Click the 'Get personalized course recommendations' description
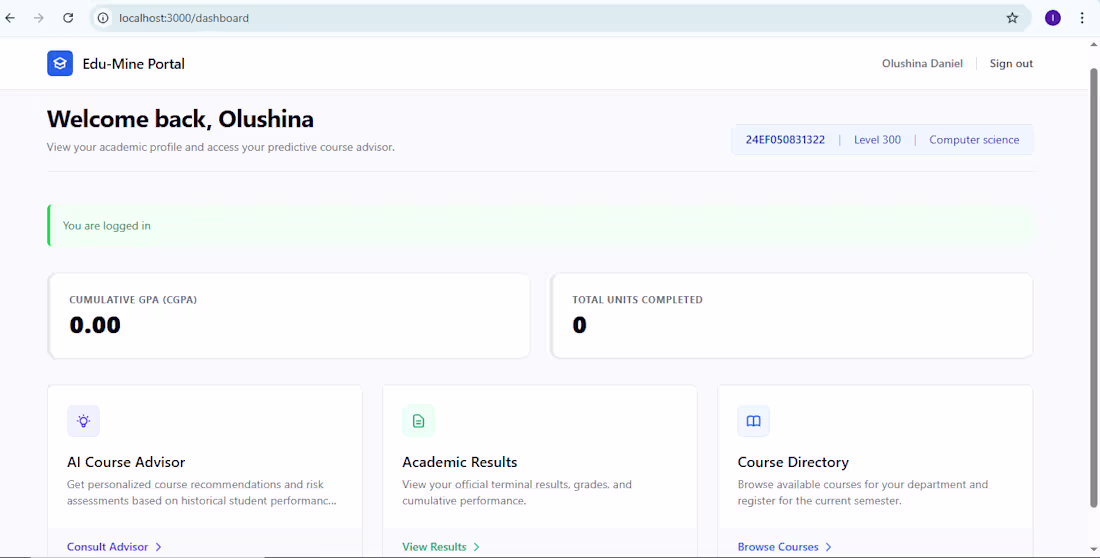Screen dimensions: 1100x558 coord(201,493)
